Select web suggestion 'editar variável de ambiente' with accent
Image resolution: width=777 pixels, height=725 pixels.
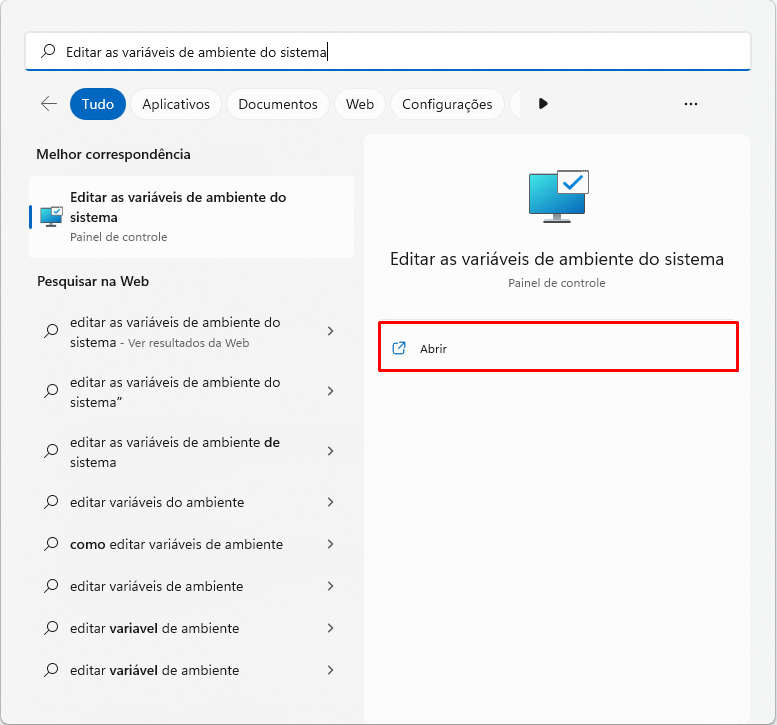(x=155, y=670)
